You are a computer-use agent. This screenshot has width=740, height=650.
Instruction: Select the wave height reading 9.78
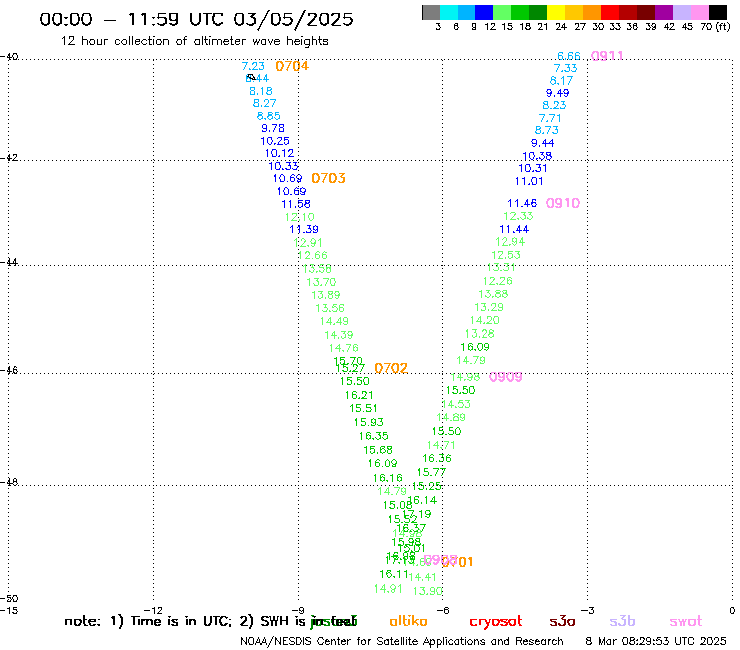273,128
